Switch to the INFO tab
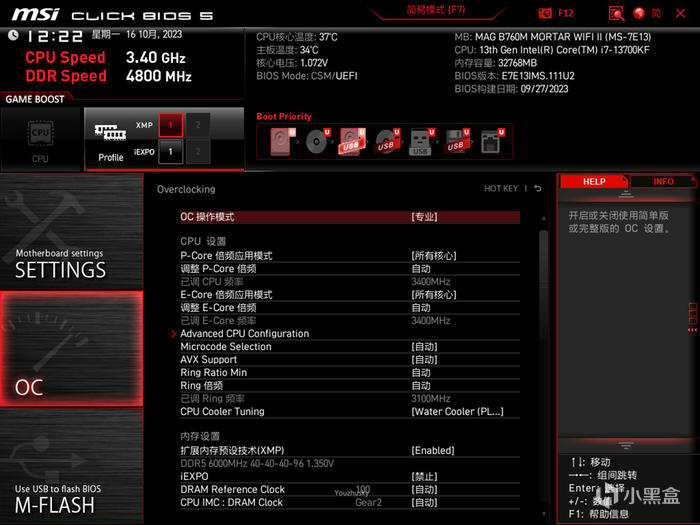 pos(663,181)
